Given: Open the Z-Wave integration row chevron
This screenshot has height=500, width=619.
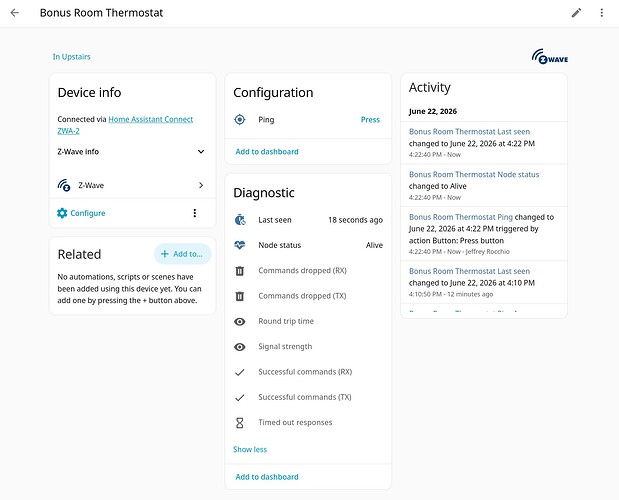Looking at the screenshot, I should (201, 185).
